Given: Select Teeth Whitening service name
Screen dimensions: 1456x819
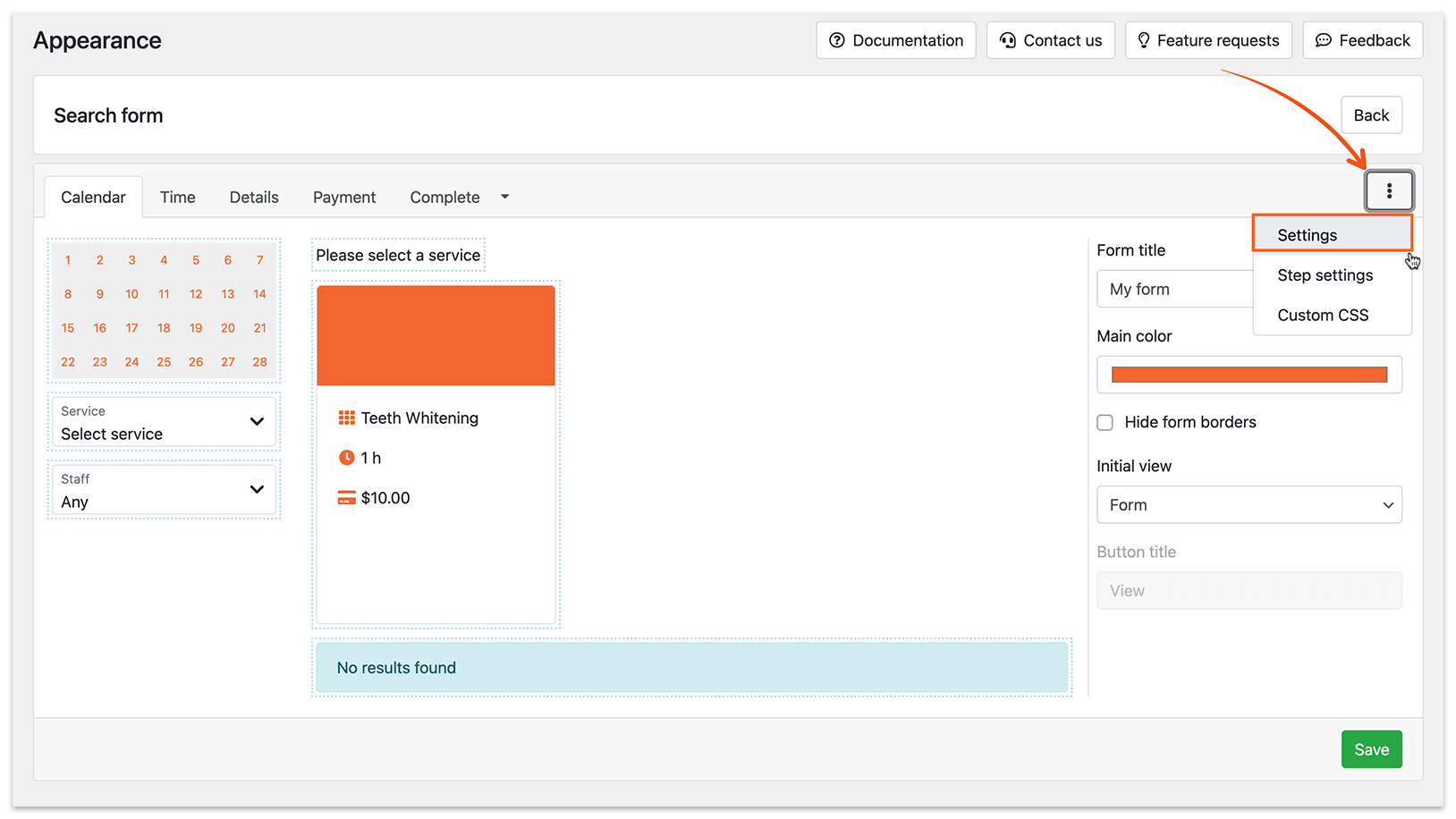Looking at the screenshot, I should coord(419,418).
